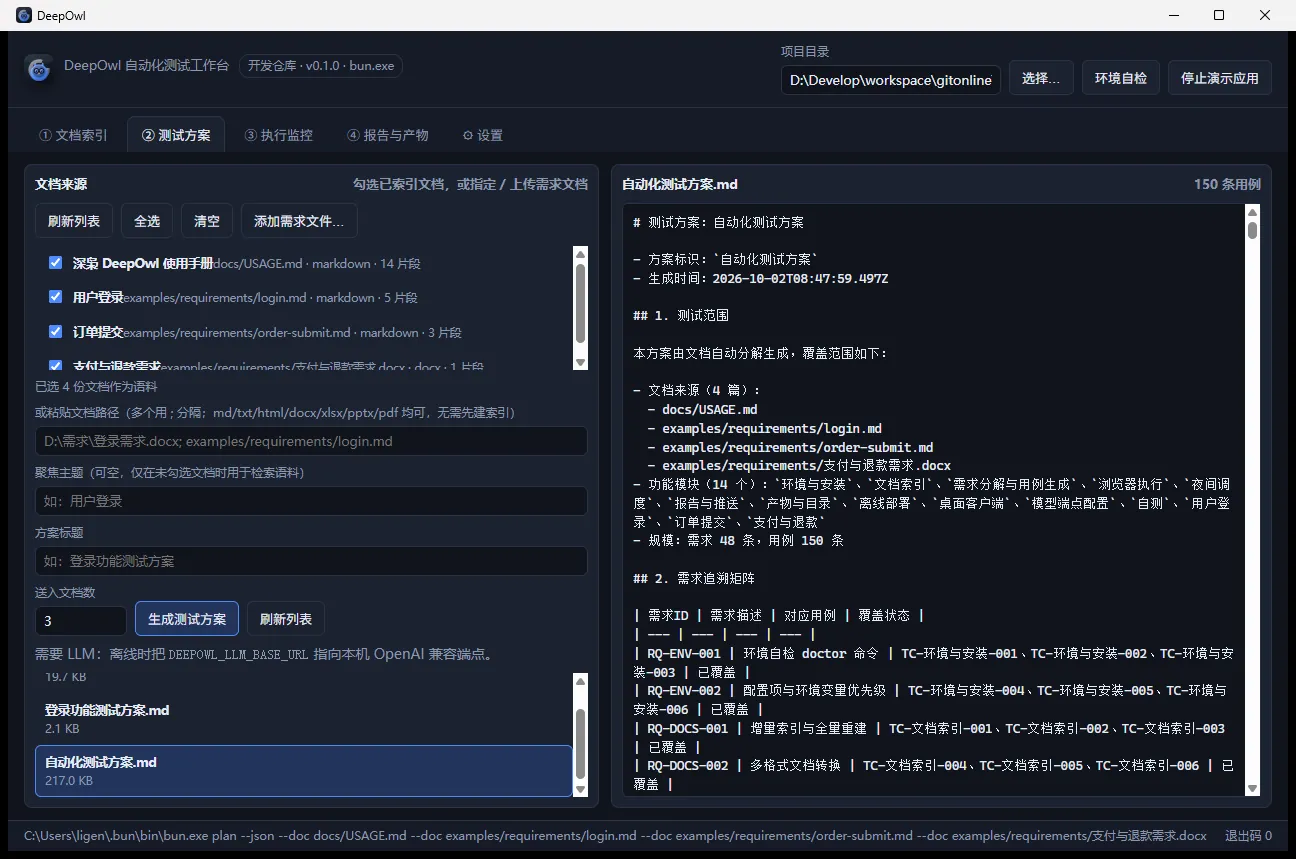Image resolution: width=1296 pixels, height=859 pixels.
Task: Click the 聚焦主题 input field
Action: [311, 501]
